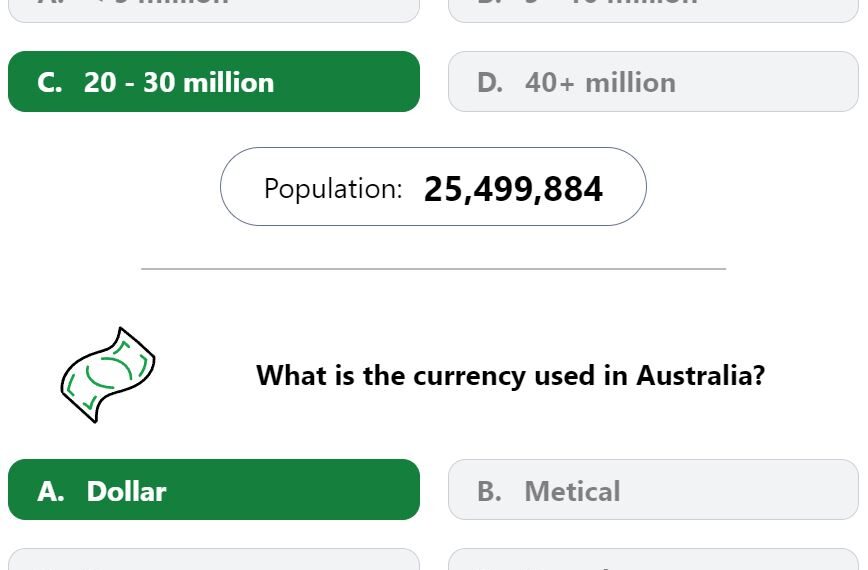The width and height of the screenshot is (868, 570).
Task: Click the Population result pill
Action: (433, 186)
